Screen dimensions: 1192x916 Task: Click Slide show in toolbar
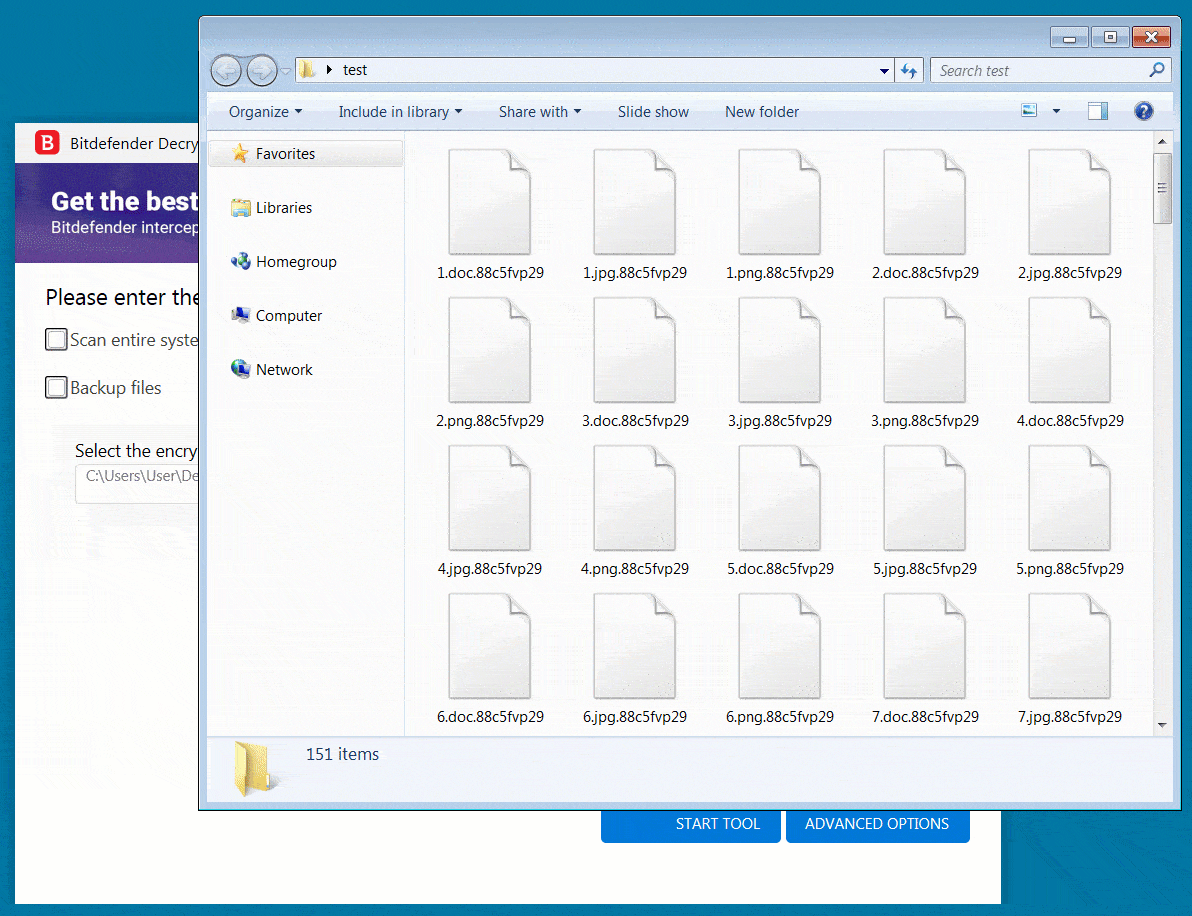pos(653,112)
